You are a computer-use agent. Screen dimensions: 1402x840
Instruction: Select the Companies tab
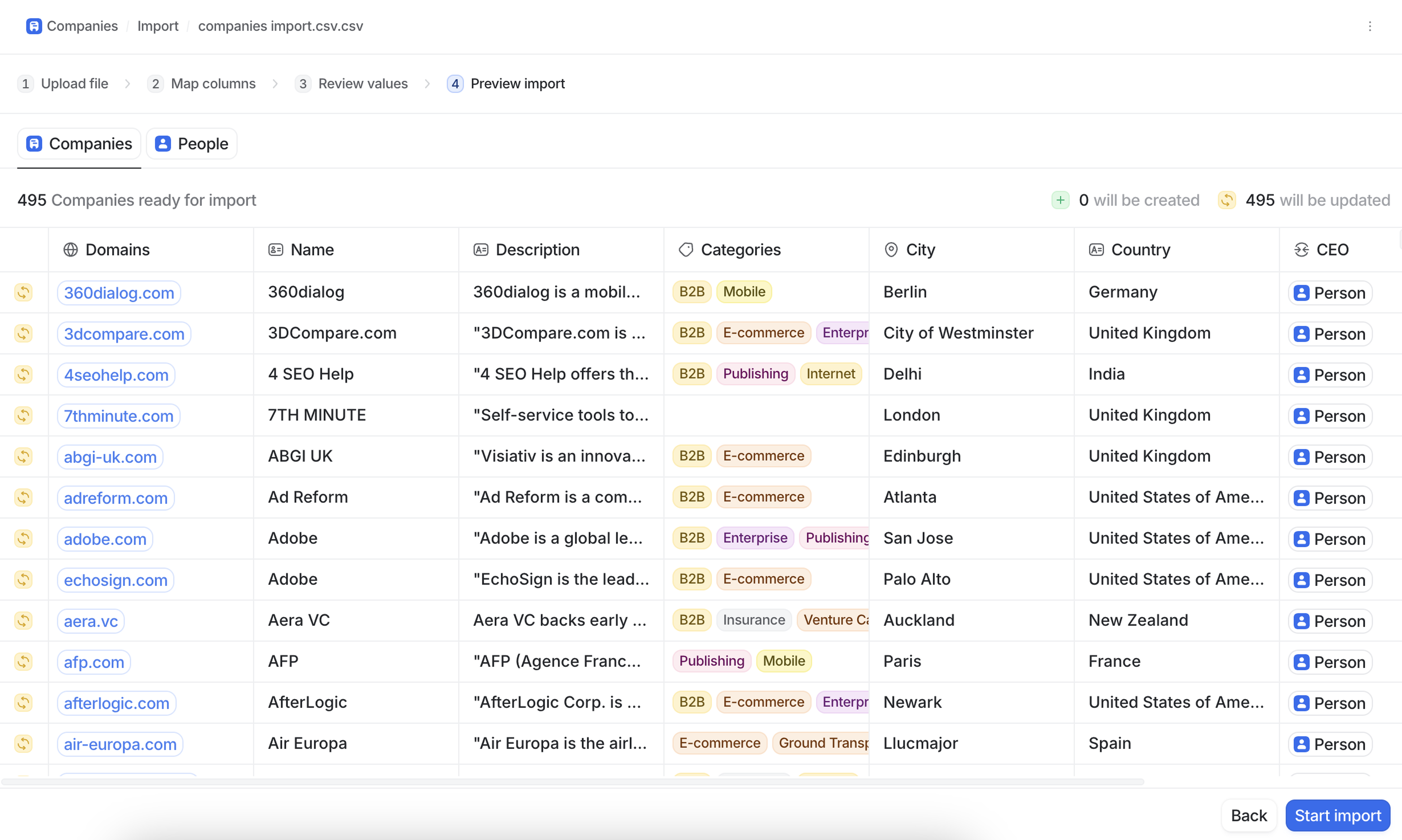[79, 144]
